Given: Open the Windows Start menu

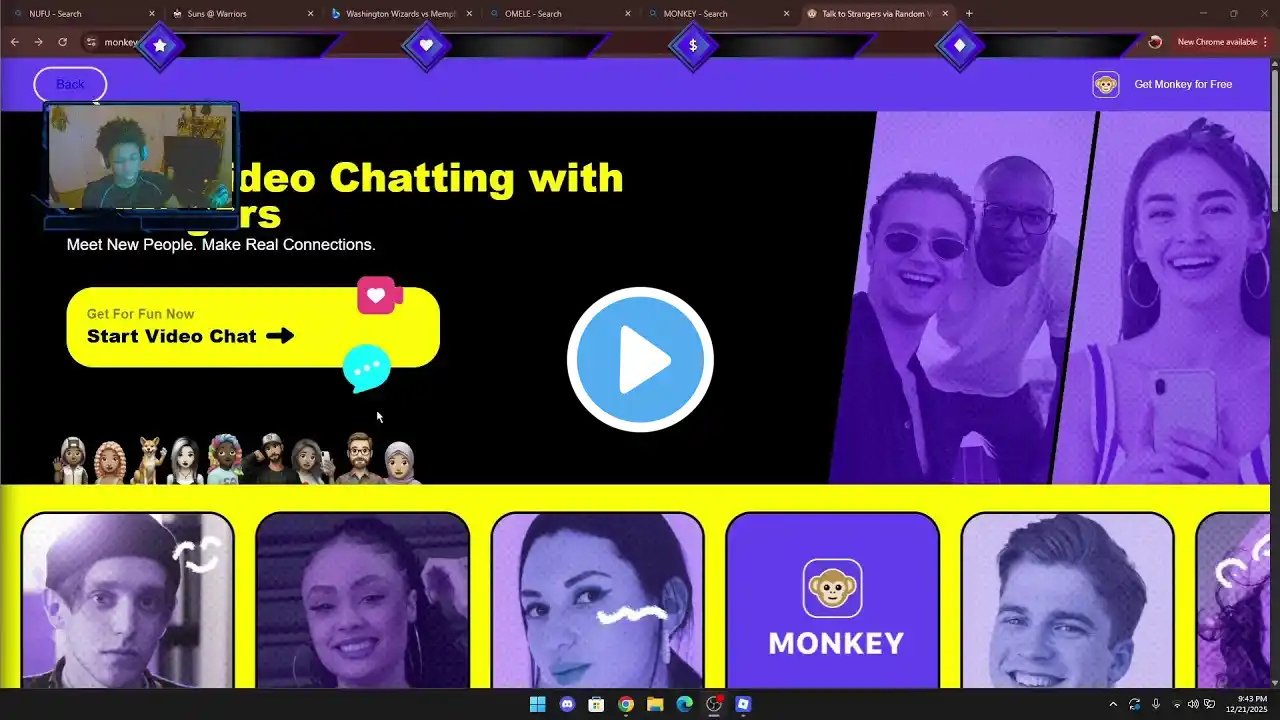Looking at the screenshot, I should pos(538,704).
